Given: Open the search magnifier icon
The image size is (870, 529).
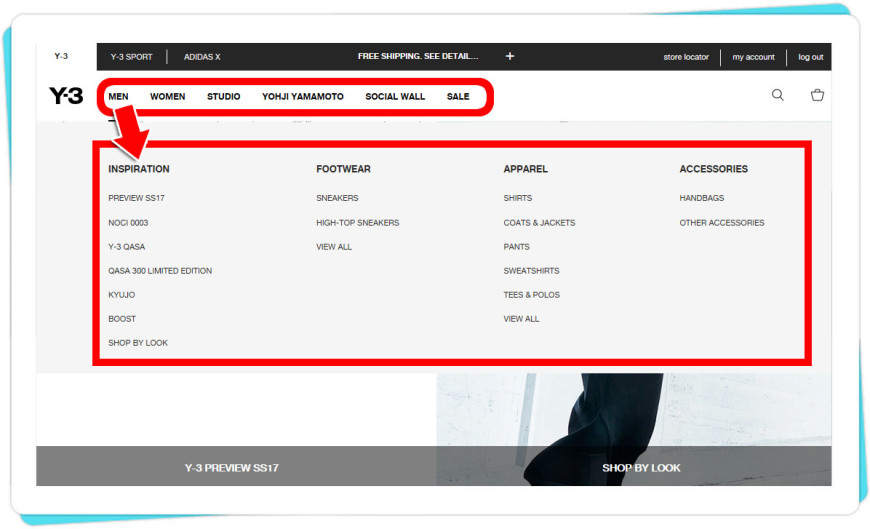Looking at the screenshot, I should click(778, 95).
